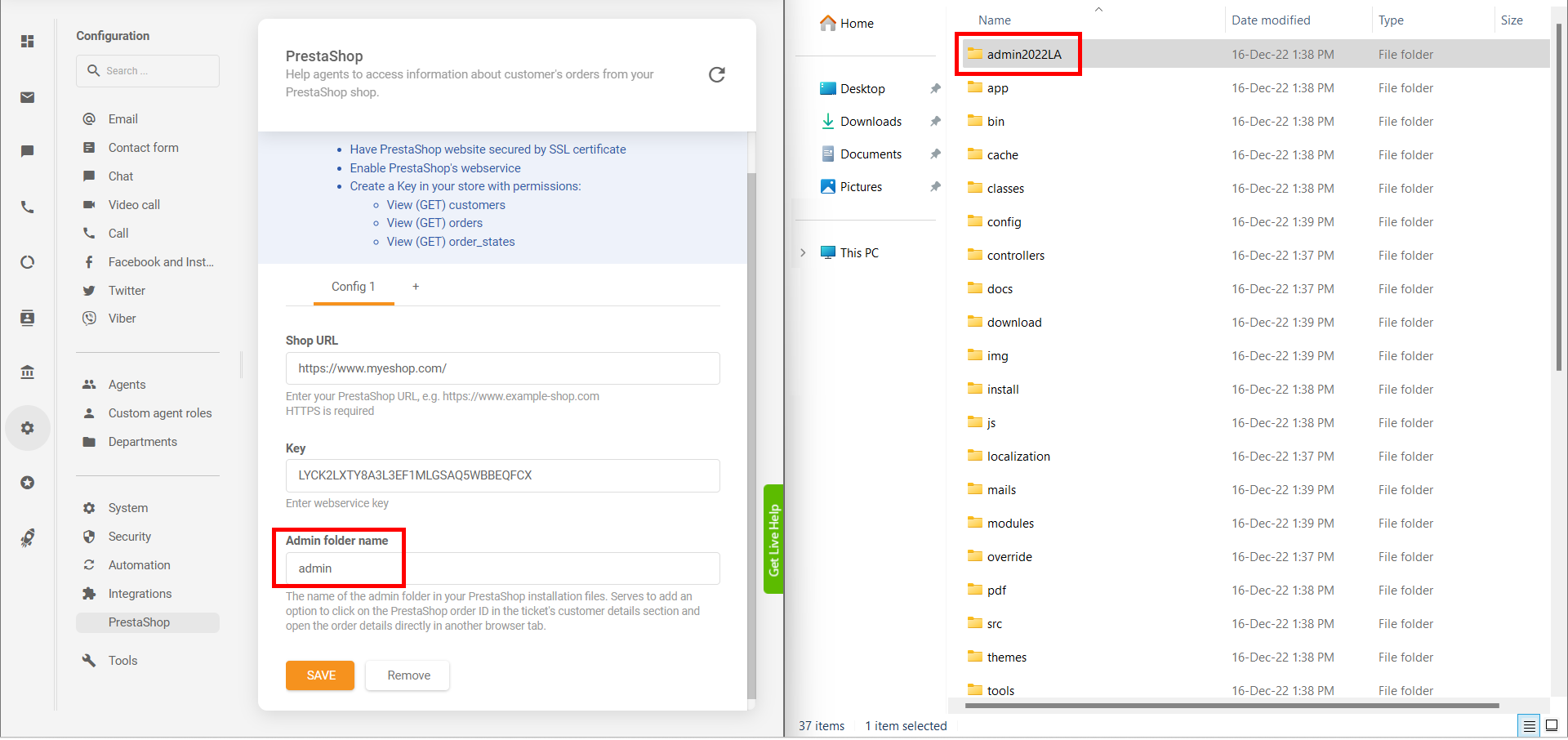Click the webservice Key input field
This screenshot has height=740, width=1568.
(x=503, y=475)
